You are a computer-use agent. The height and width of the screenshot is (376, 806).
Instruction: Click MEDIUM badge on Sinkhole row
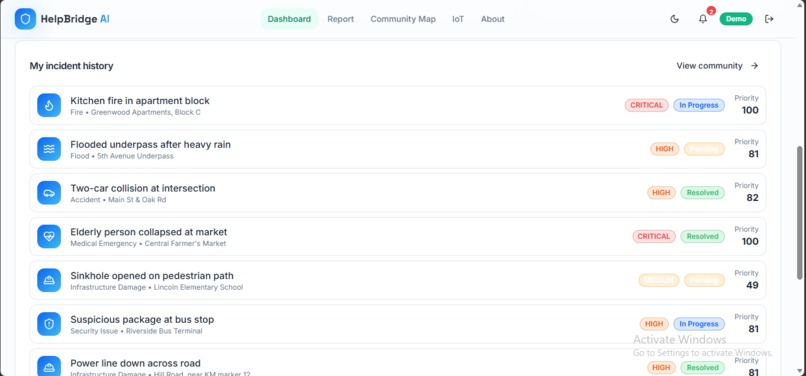(658, 280)
